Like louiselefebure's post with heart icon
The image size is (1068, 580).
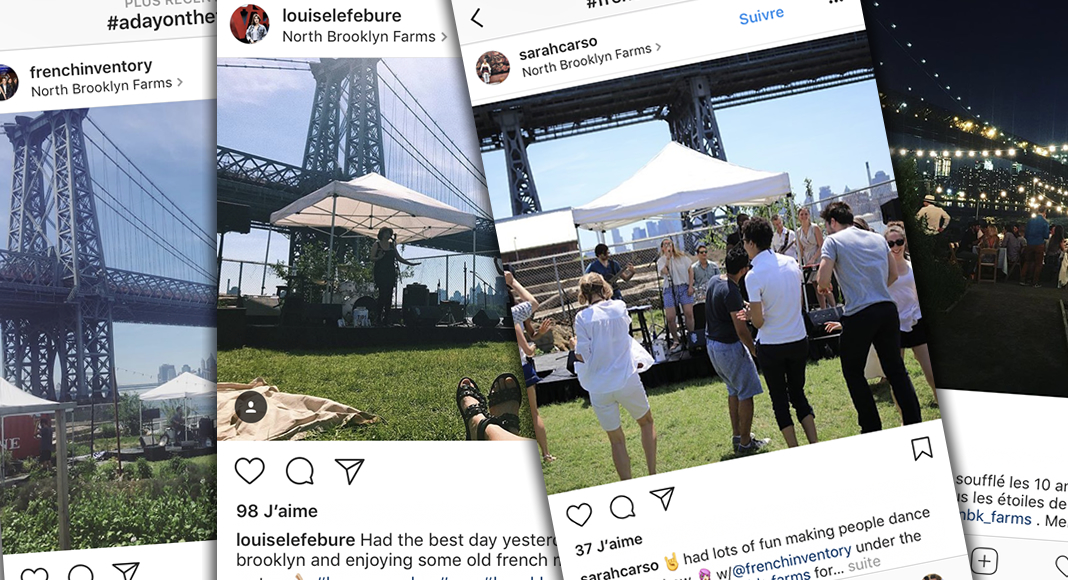point(249,470)
